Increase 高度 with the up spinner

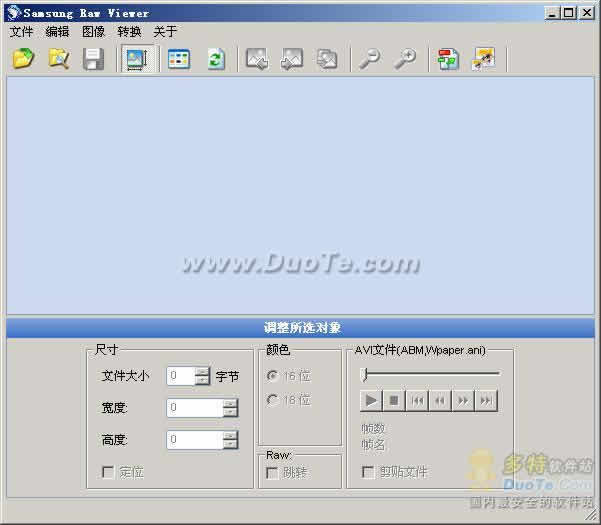pos(231,435)
